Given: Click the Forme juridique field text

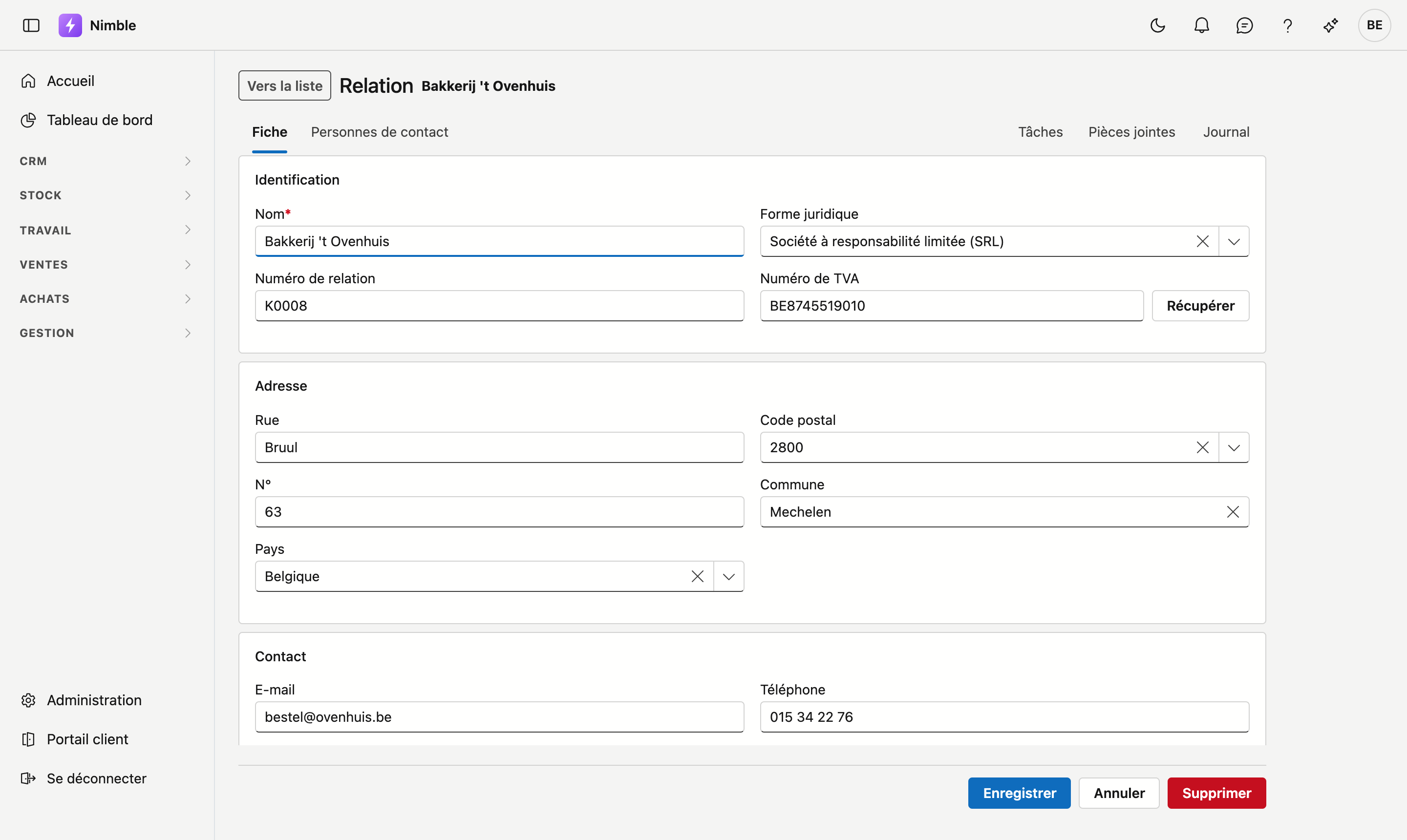Looking at the screenshot, I should (x=887, y=241).
